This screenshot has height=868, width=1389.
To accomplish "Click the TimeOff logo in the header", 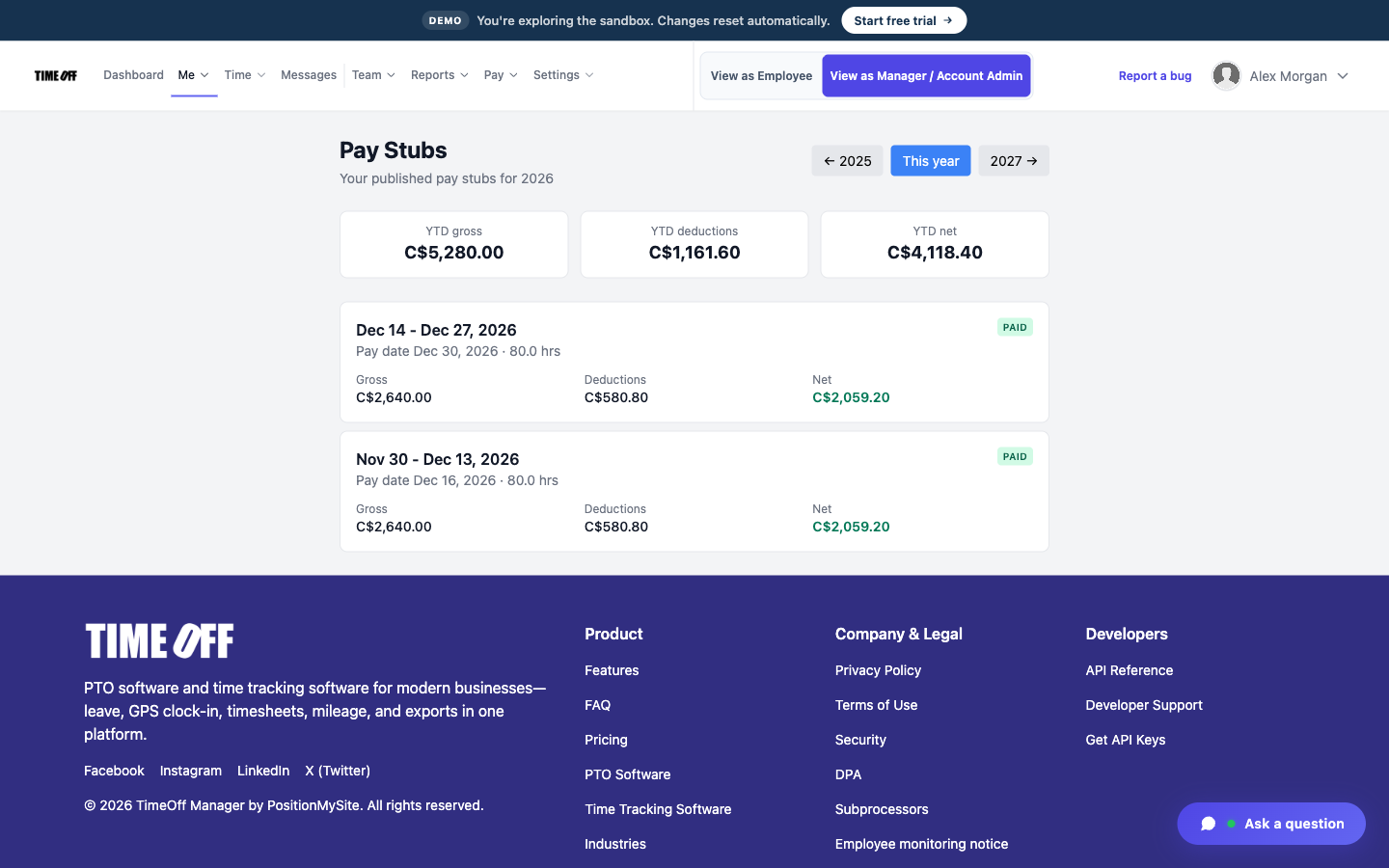I will tap(56, 75).
